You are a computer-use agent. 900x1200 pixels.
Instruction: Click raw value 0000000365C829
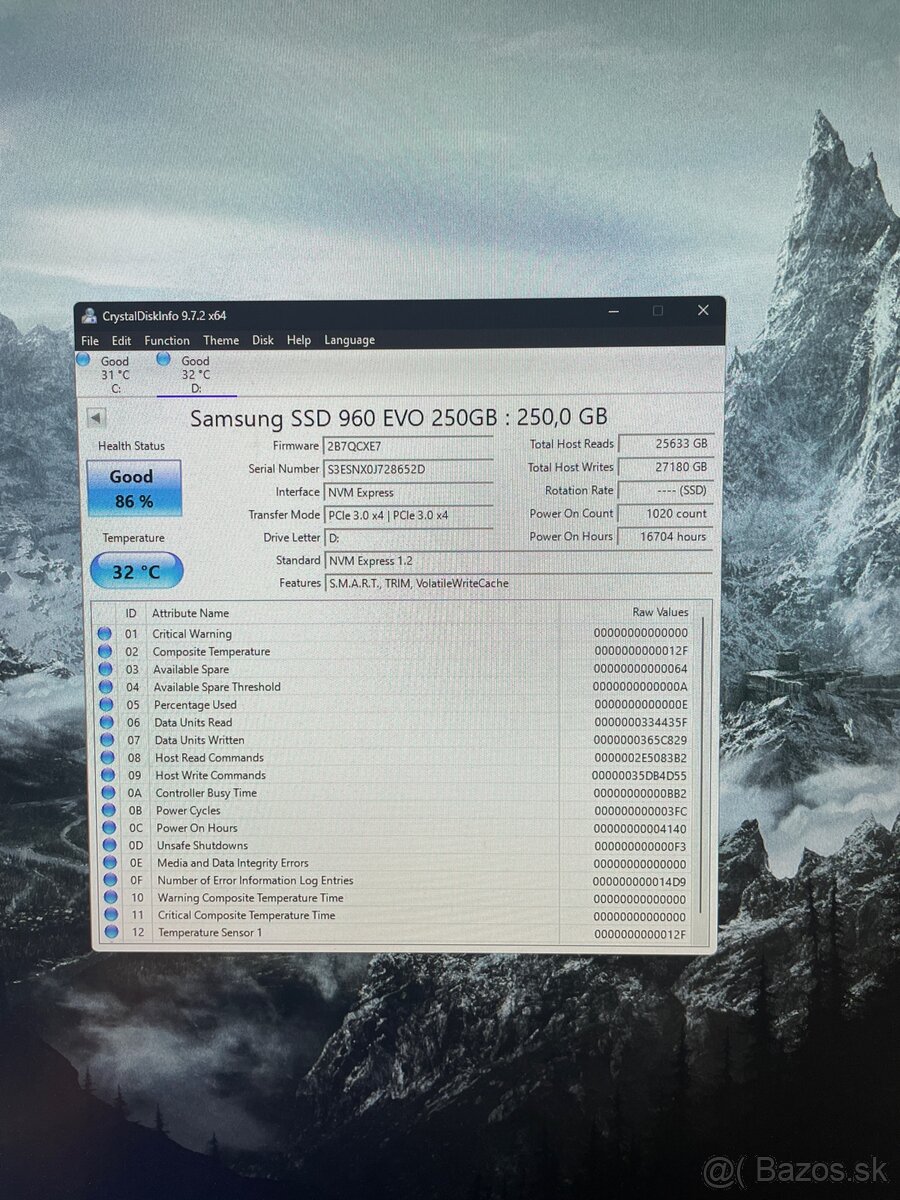click(x=640, y=740)
